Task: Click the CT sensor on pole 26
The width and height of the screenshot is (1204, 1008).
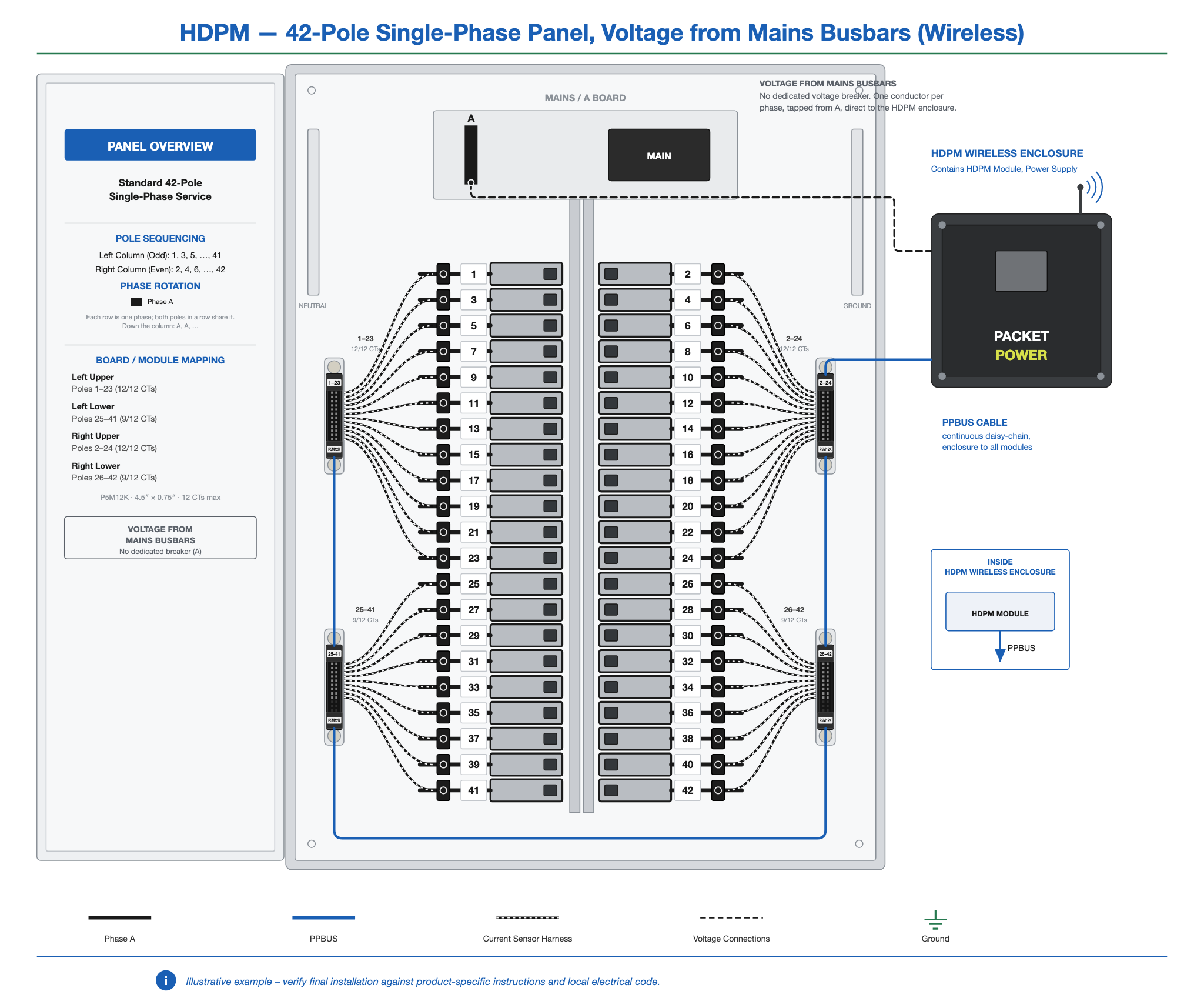Action: 718,584
